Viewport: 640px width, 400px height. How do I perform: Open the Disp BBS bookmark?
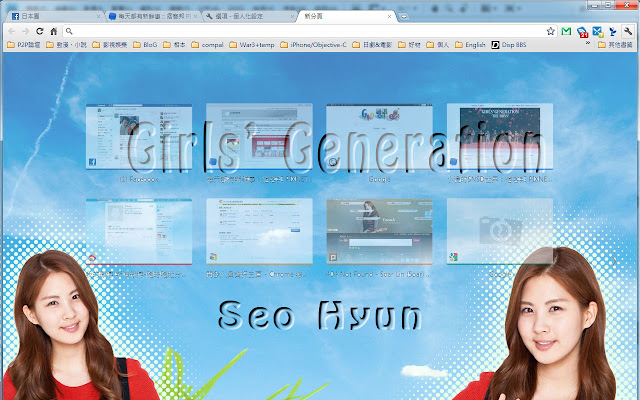click(509, 45)
